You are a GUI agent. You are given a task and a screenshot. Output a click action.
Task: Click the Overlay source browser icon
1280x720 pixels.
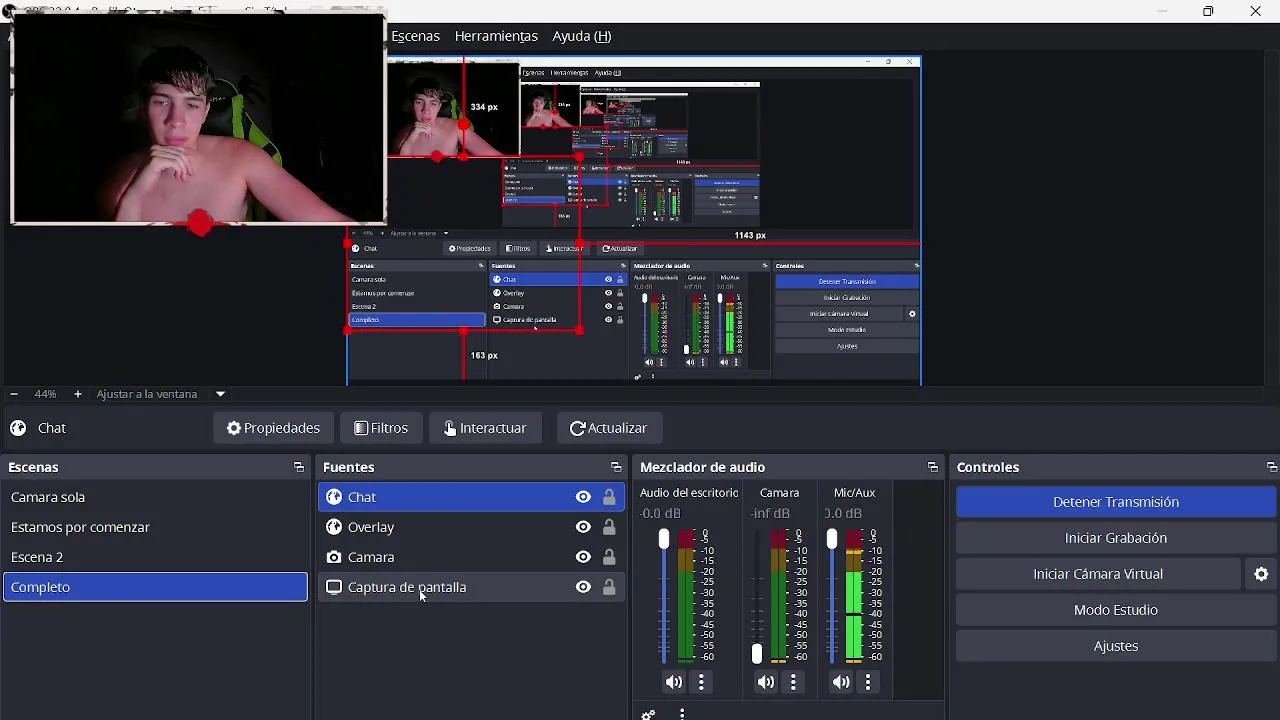coord(334,527)
